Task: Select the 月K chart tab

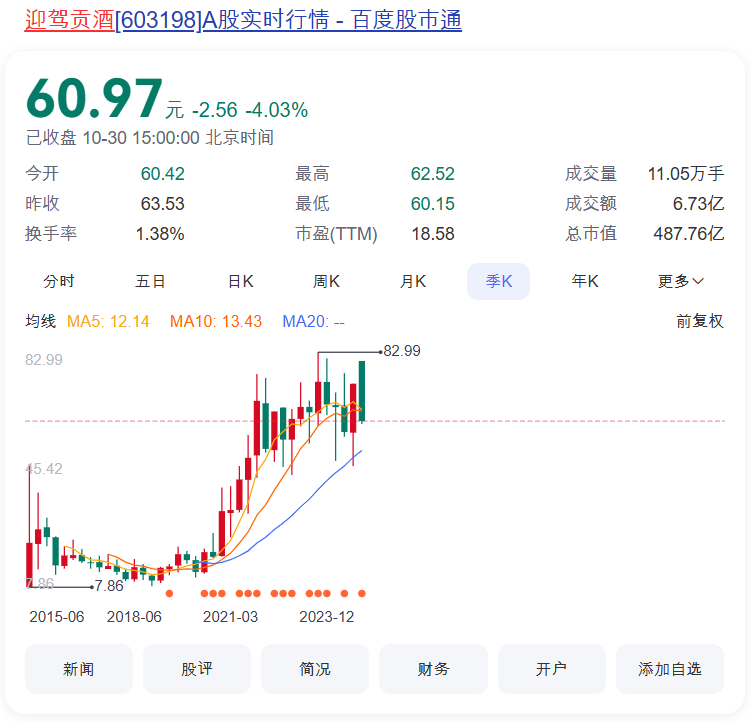Action: pyautogui.click(x=413, y=281)
